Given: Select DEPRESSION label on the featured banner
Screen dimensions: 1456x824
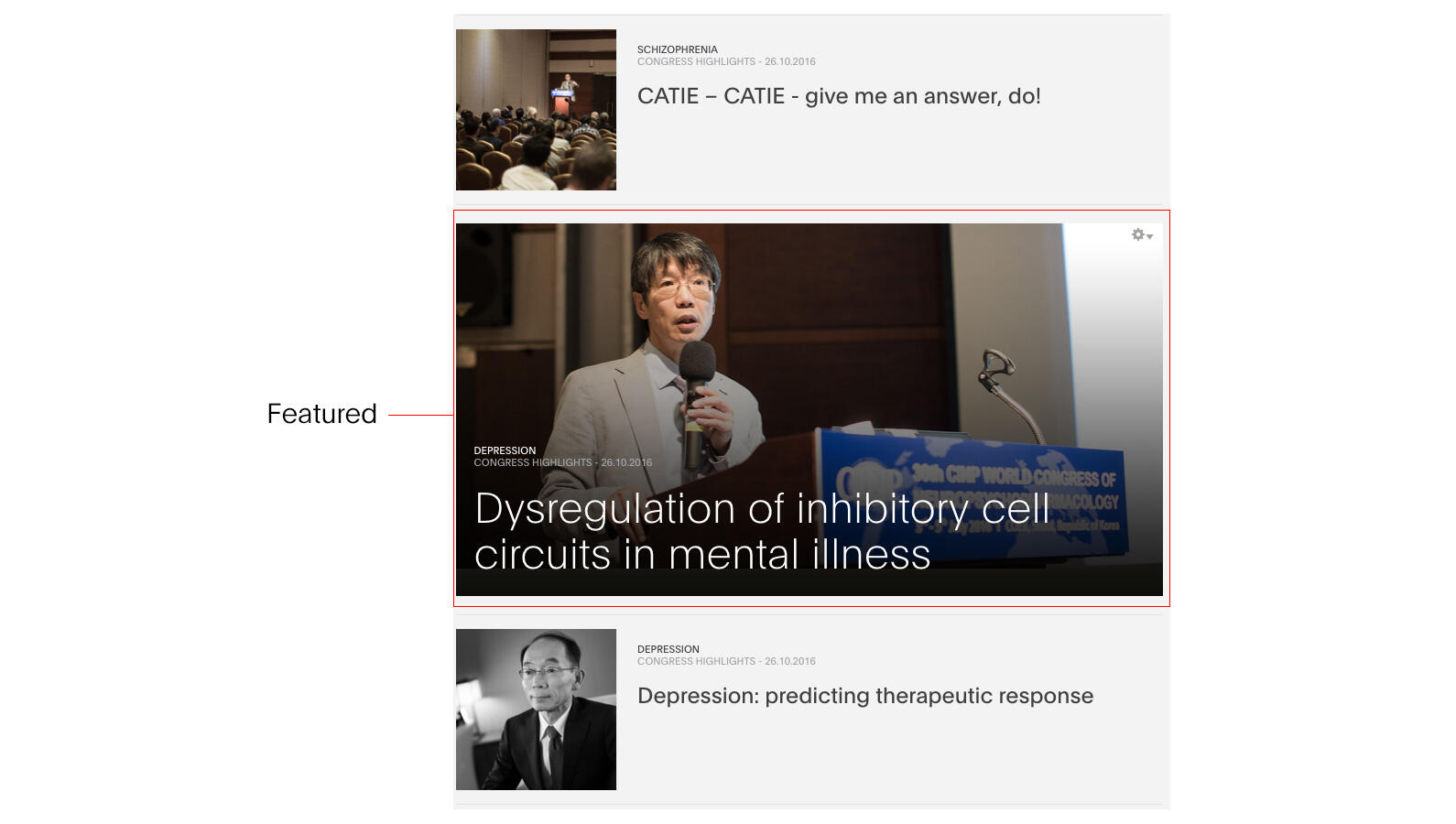Looking at the screenshot, I should click(505, 450).
